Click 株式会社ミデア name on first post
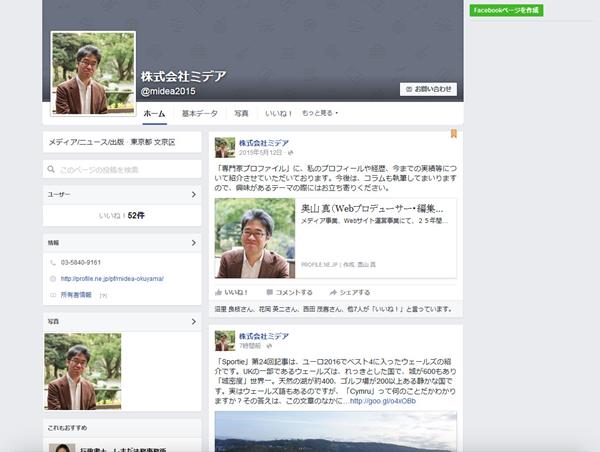 264,143
